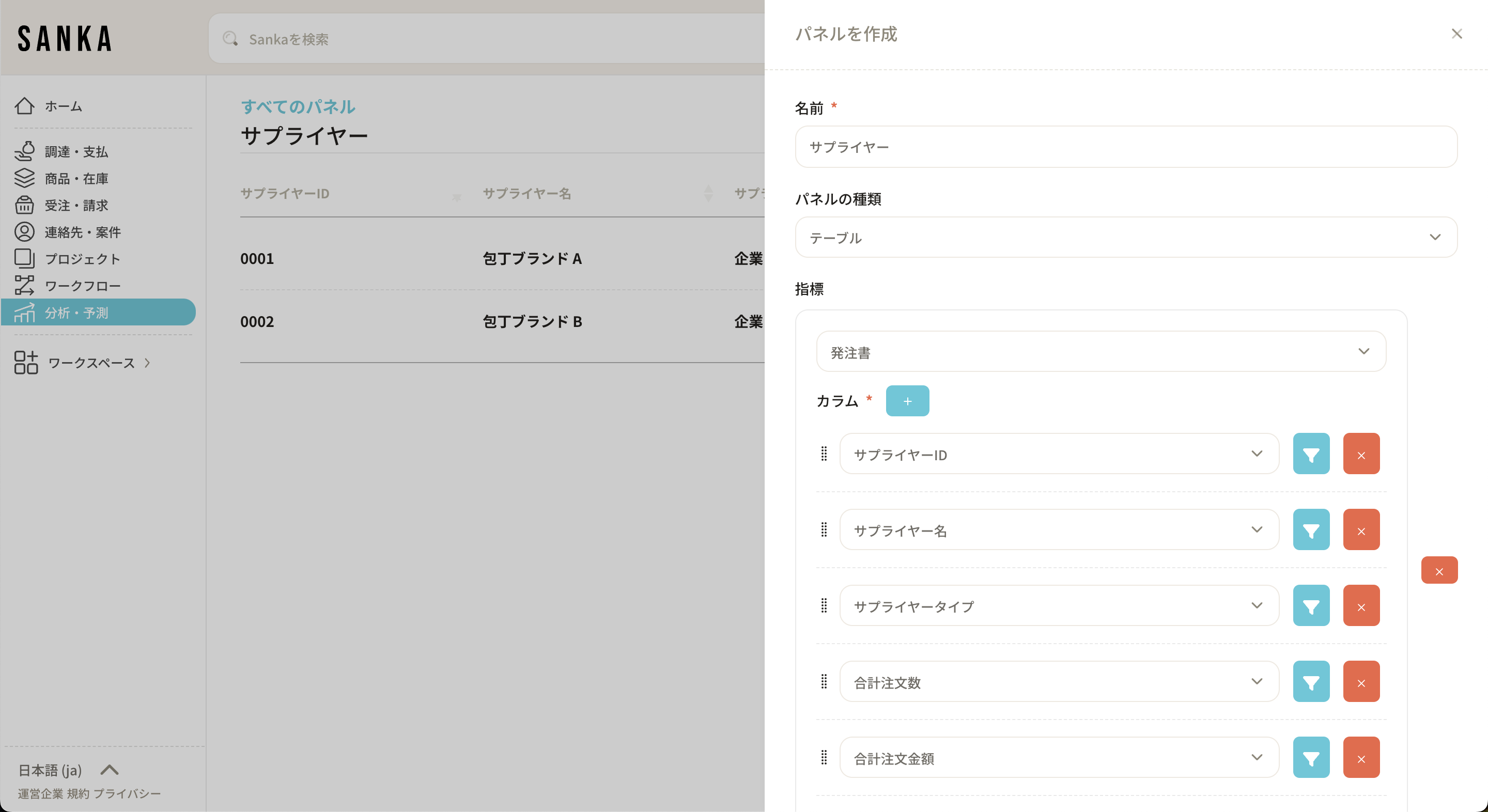1488x812 pixels.
Task: Click drag handle beside サプライヤータイプ
Action: click(824, 605)
